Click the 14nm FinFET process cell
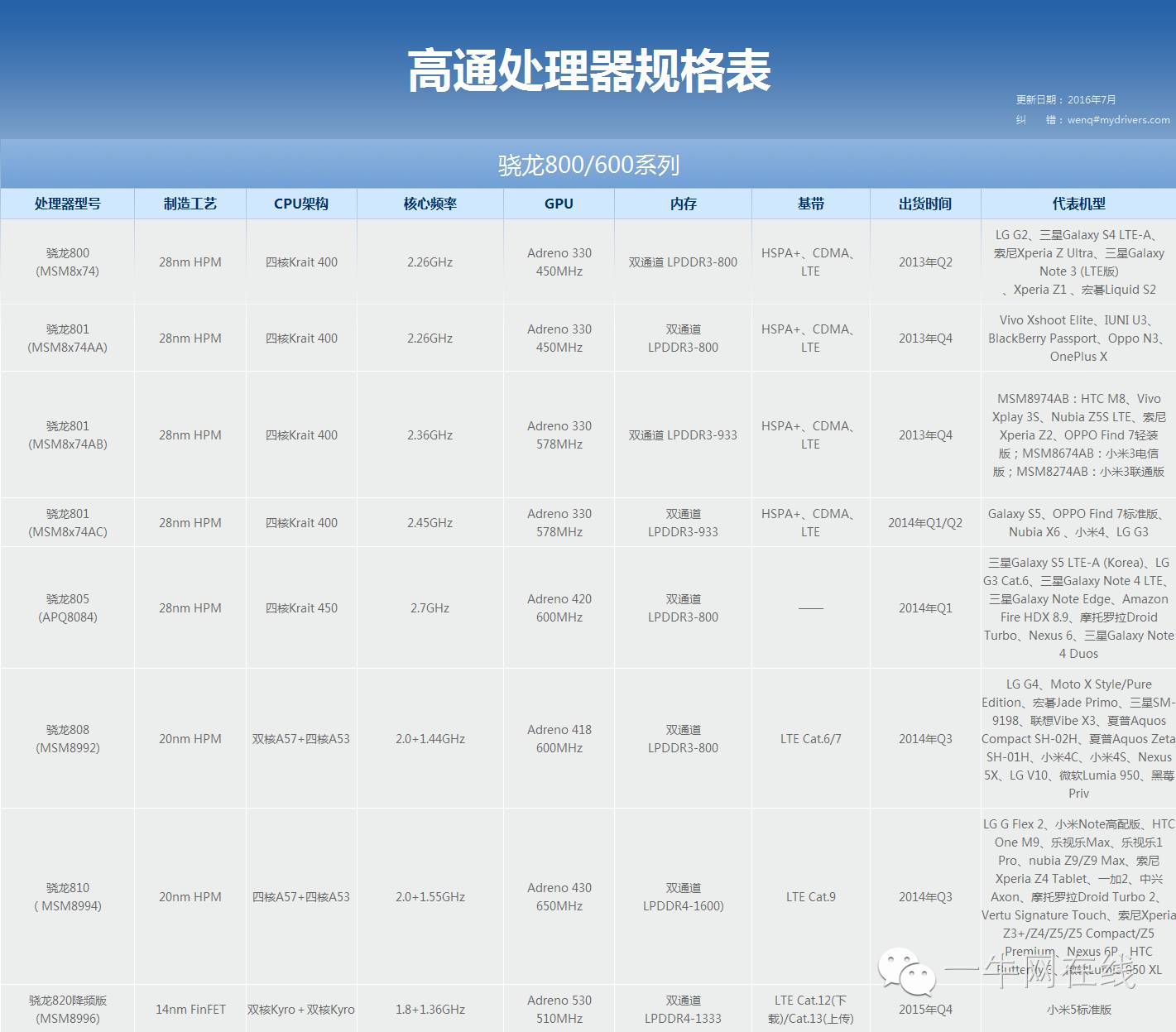 click(x=190, y=1010)
